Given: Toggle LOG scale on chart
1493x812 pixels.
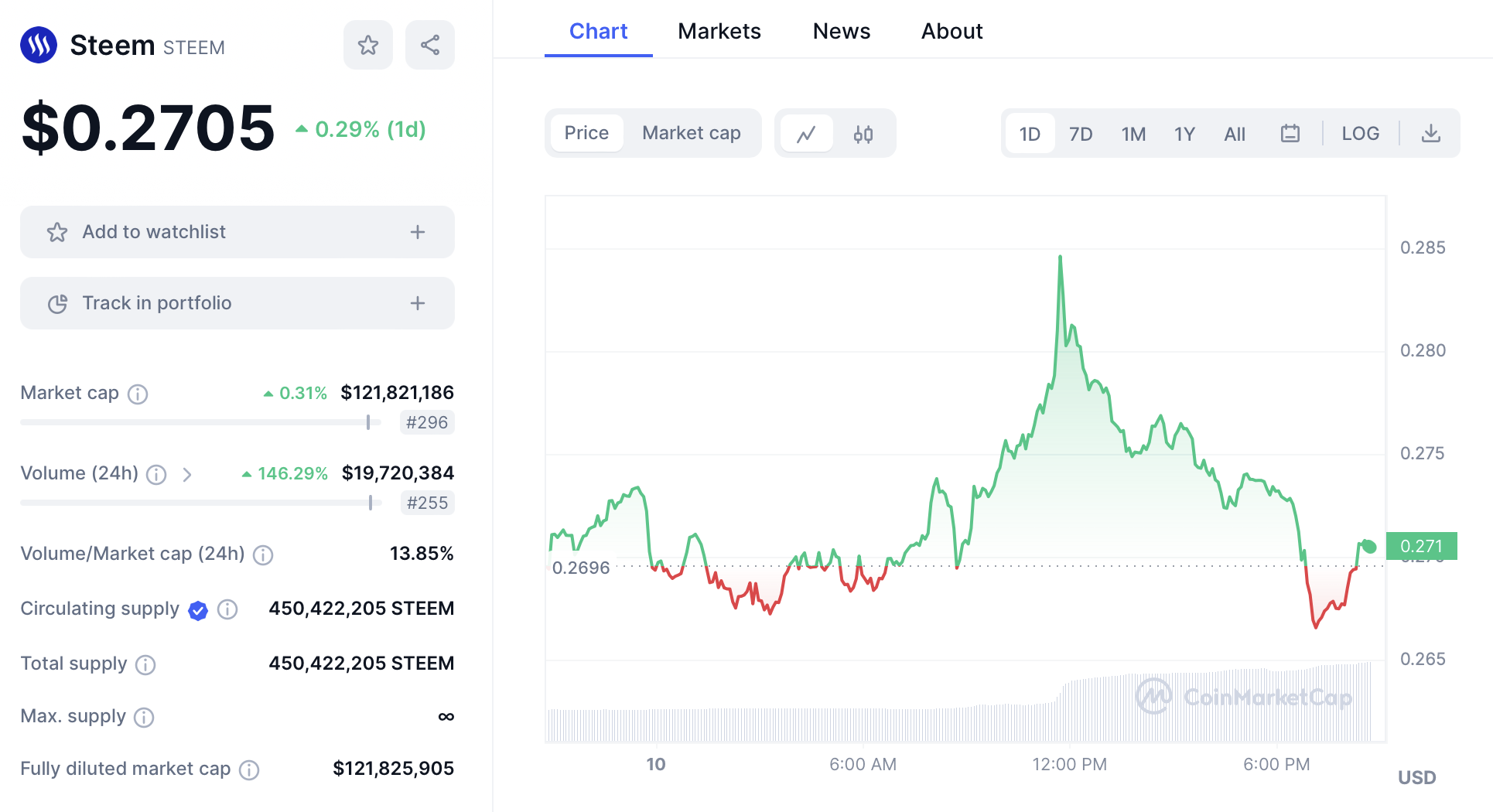Looking at the screenshot, I should [x=1360, y=134].
